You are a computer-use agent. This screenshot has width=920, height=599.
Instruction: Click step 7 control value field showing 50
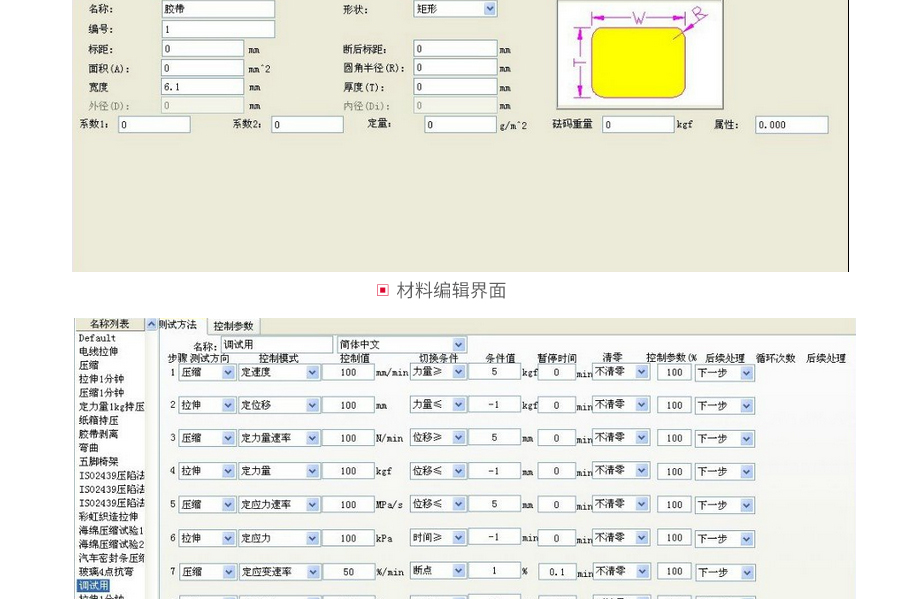348,572
